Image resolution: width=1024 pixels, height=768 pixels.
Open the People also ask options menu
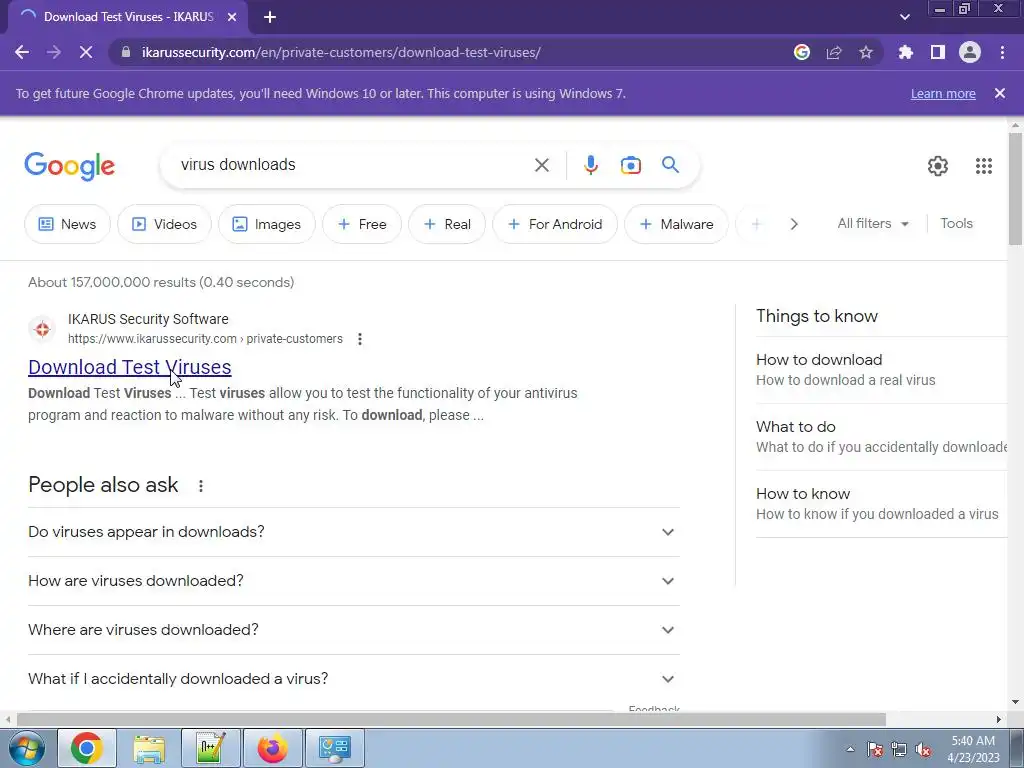(201, 486)
